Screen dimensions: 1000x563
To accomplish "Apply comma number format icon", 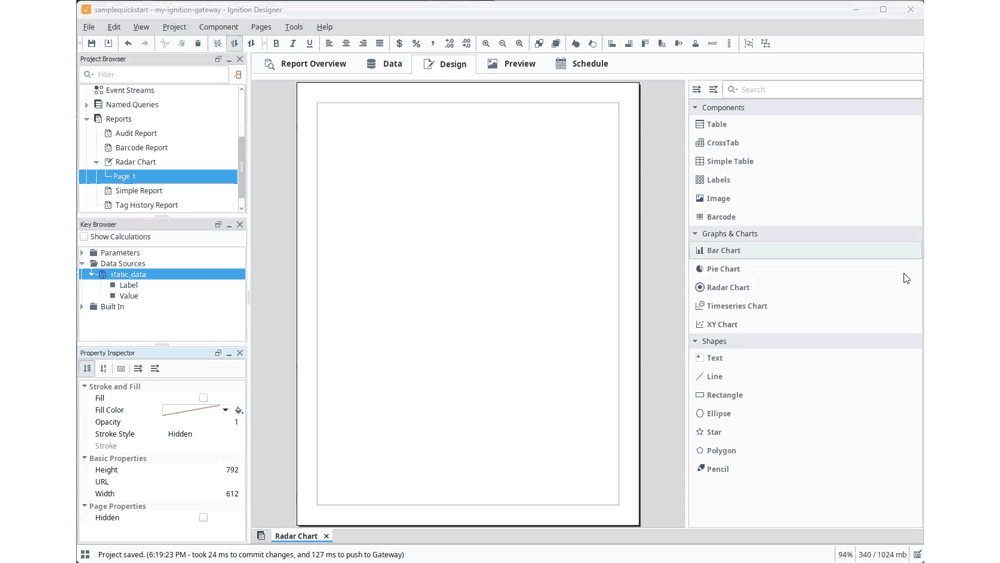I will [x=432, y=43].
